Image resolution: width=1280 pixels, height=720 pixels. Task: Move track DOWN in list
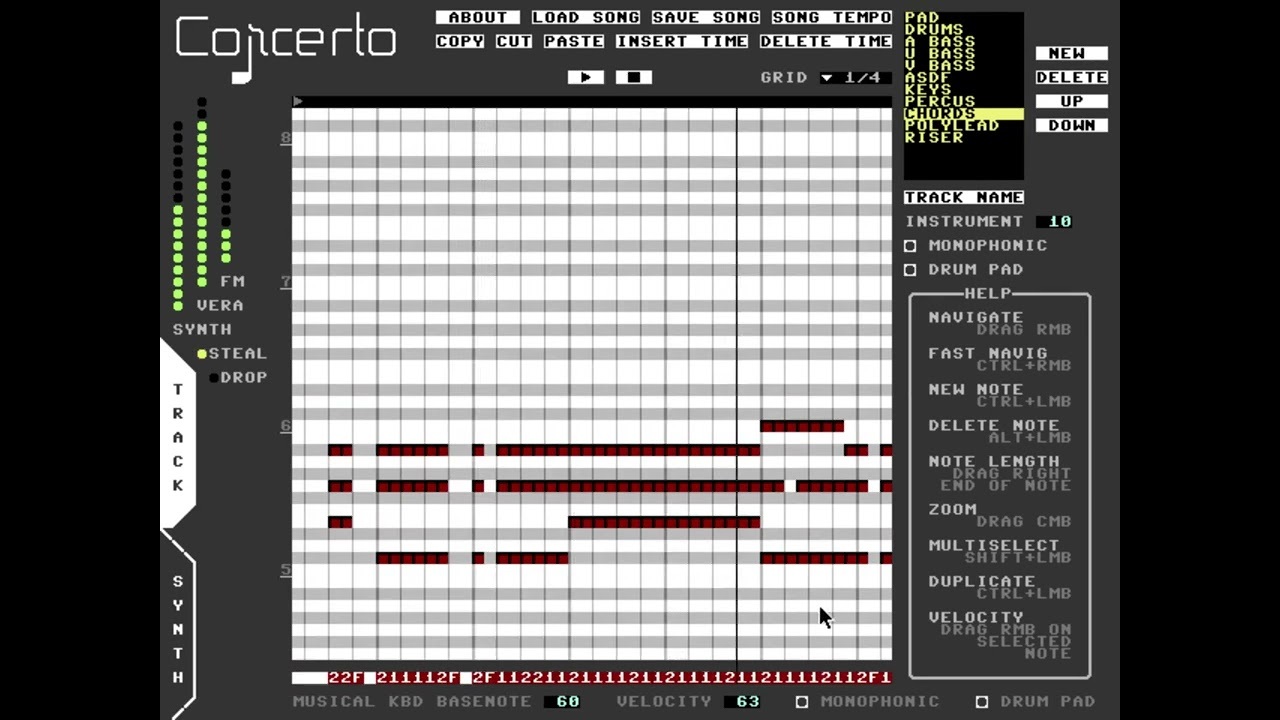click(1072, 125)
